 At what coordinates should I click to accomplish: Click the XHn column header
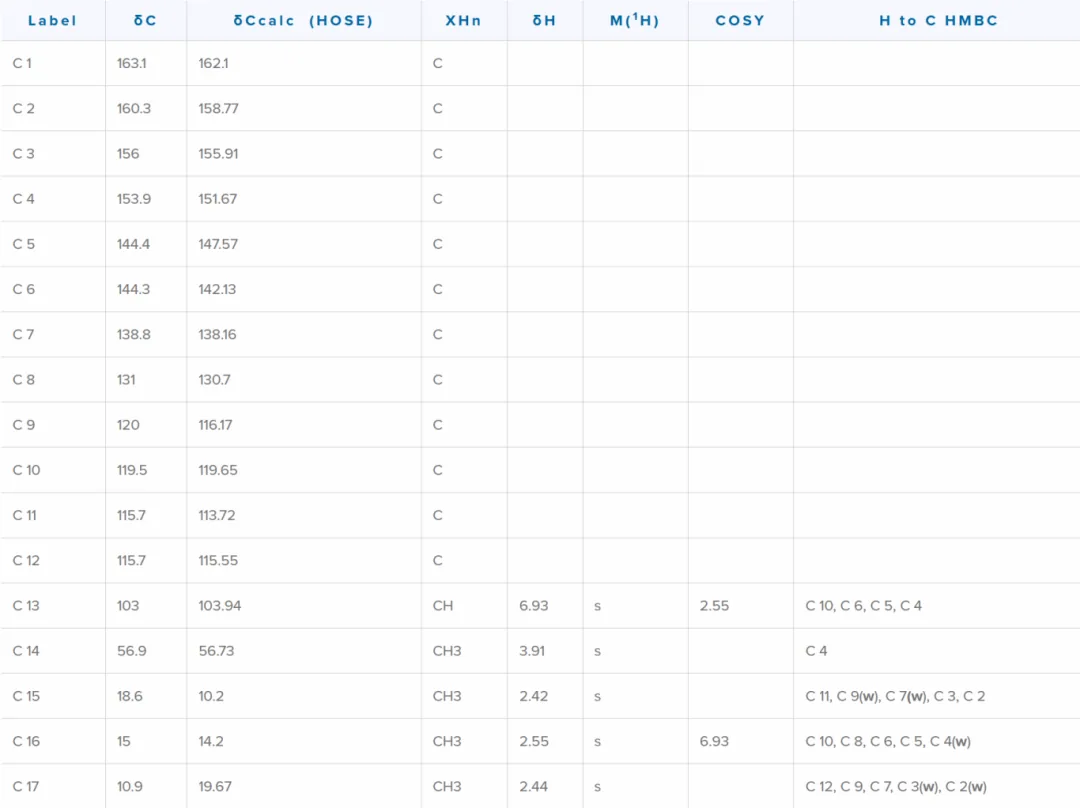tap(463, 21)
